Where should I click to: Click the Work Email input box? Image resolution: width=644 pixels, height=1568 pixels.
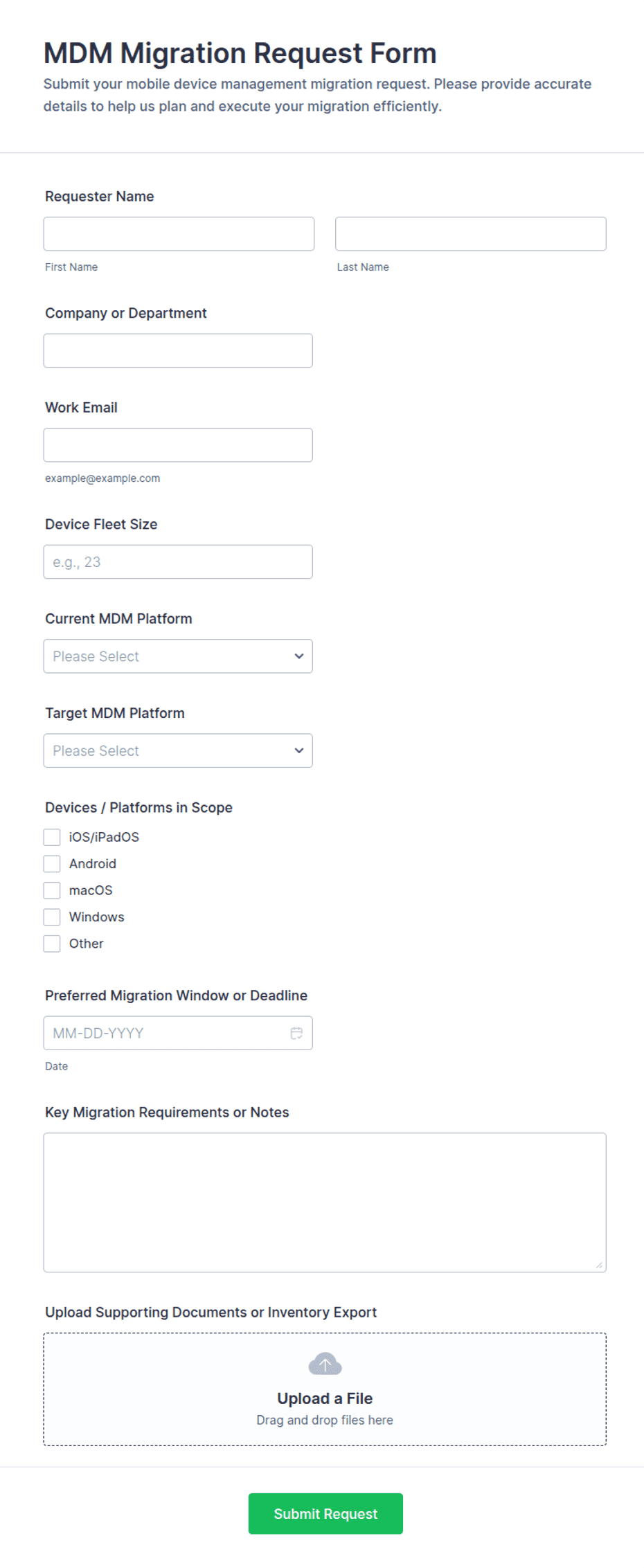click(x=178, y=445)
